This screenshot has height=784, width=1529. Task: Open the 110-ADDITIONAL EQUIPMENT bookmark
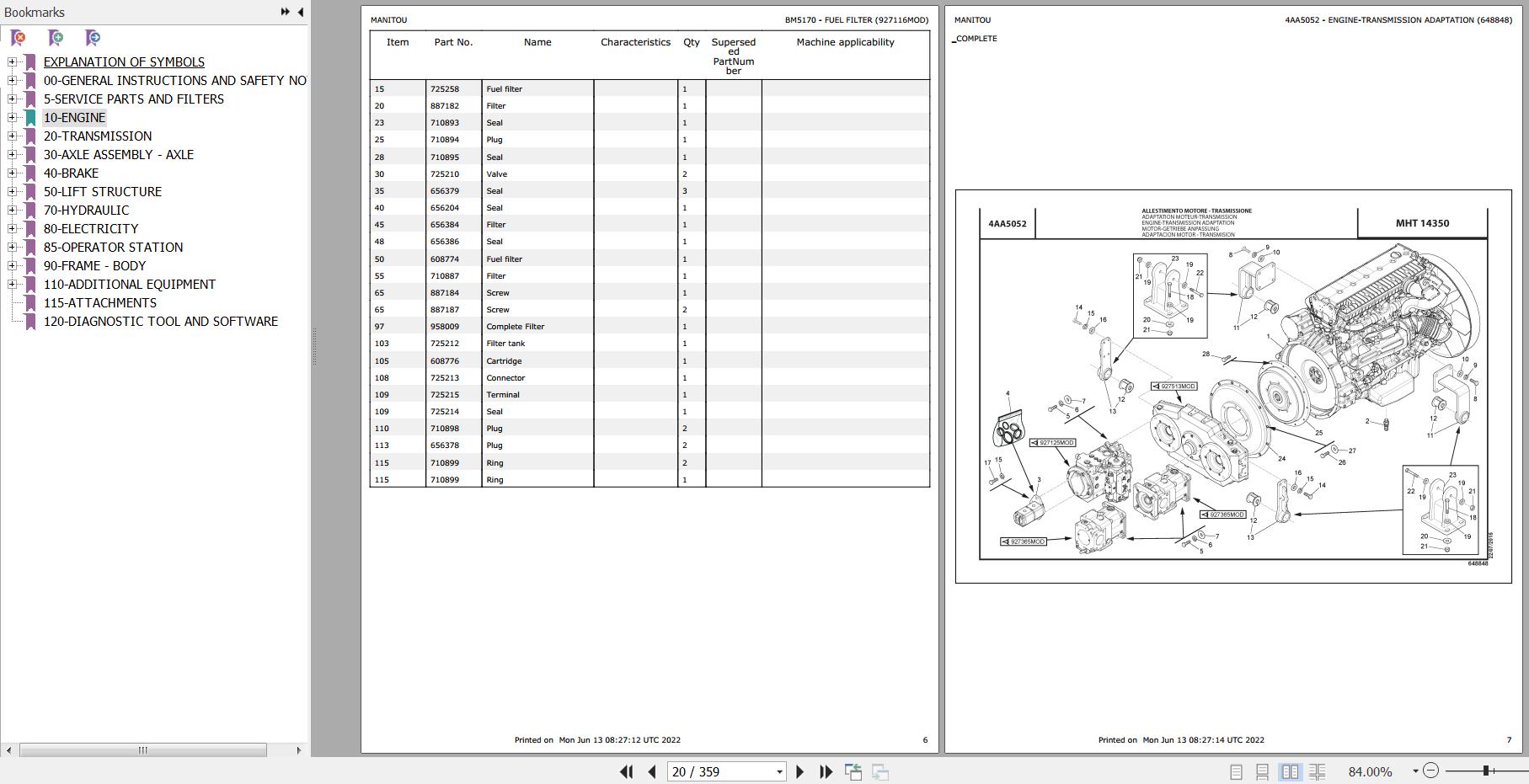tap(130, 285)
